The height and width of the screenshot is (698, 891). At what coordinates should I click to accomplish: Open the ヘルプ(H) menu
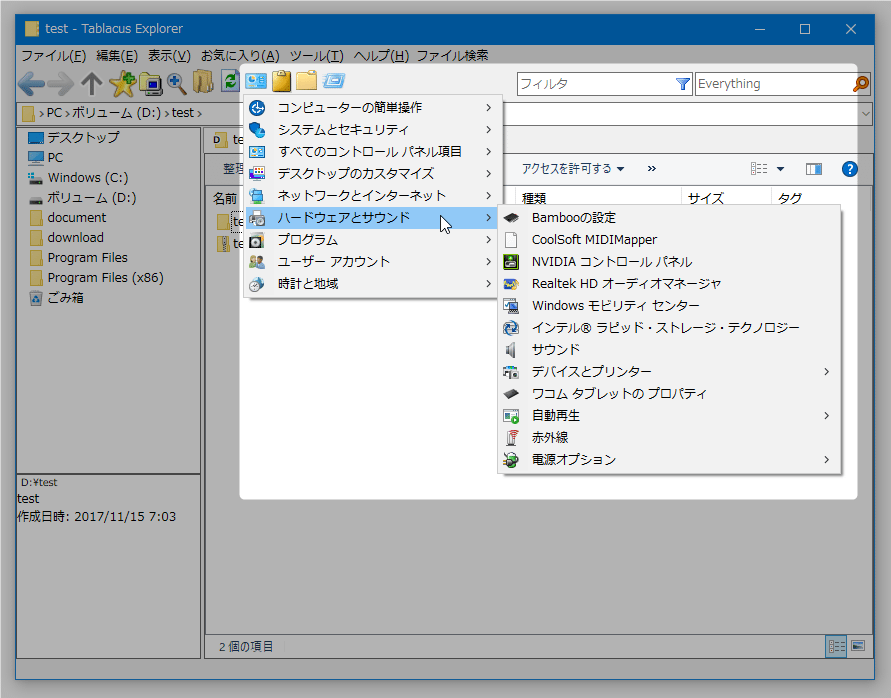pos(381,56)
